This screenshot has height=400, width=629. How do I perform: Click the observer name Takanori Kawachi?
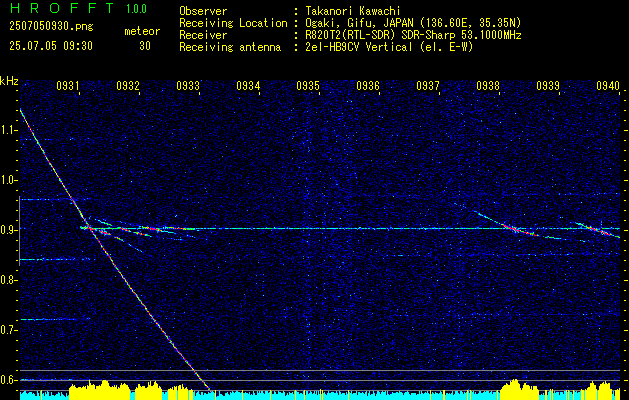click(353, 11)
